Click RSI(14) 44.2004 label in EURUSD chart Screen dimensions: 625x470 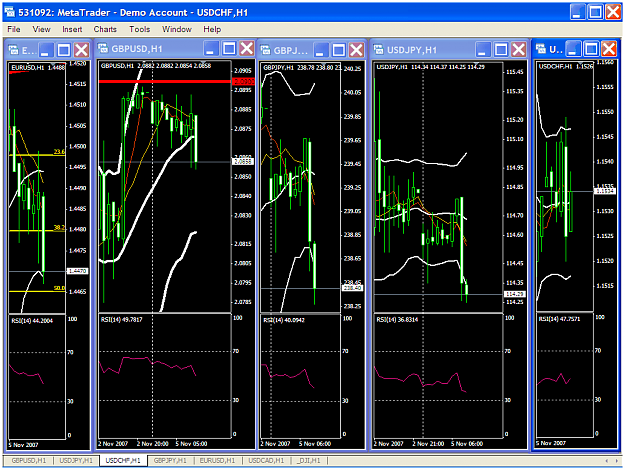32,321
